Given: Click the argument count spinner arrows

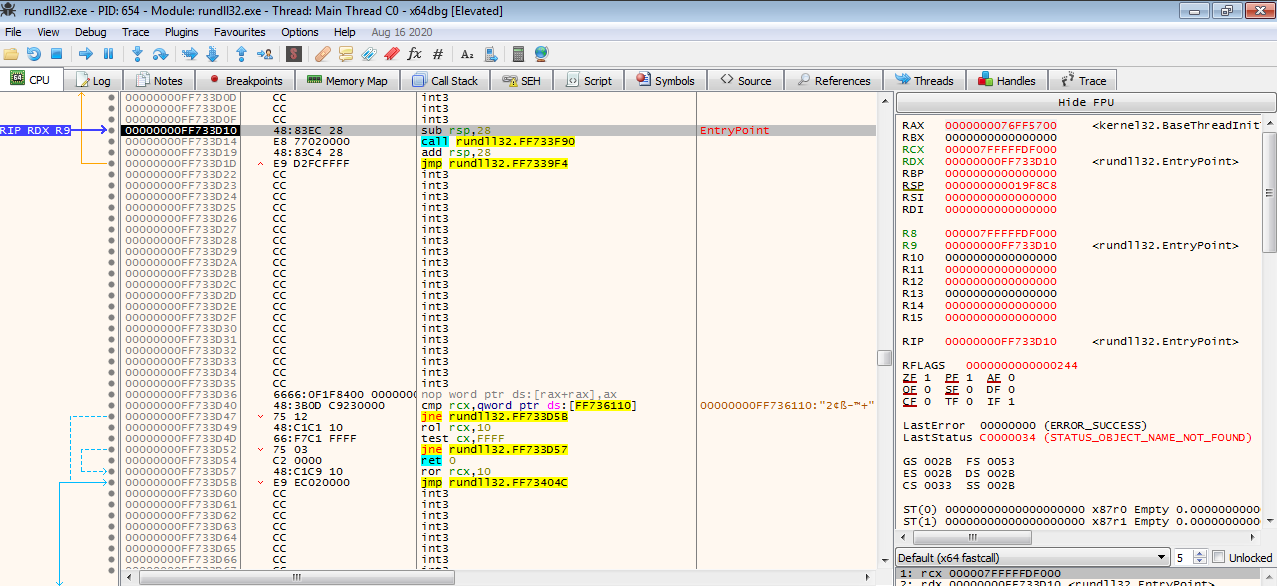Looking at the screenshot, I should tap(1200, 557).
